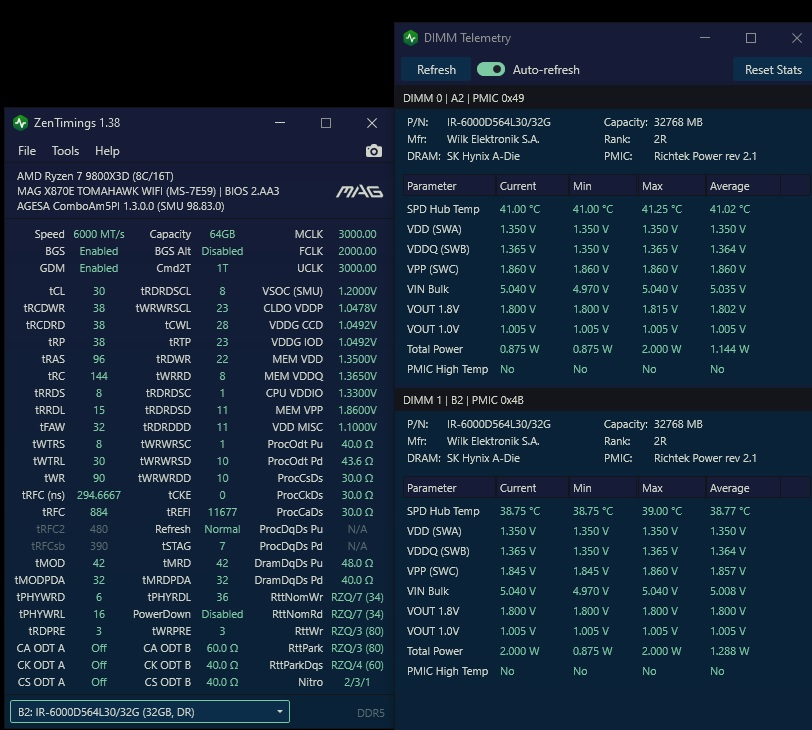Maximize the DIMM Telemetry window
Screen dimensions: 812x730
[751, 38]
